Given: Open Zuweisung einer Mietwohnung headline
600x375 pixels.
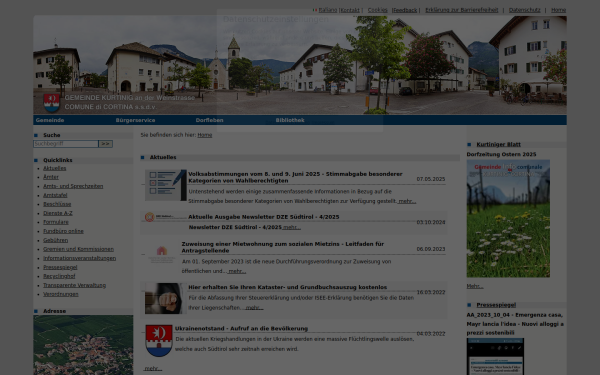Looking at the screenshot, I should click(x=283, y=247).
